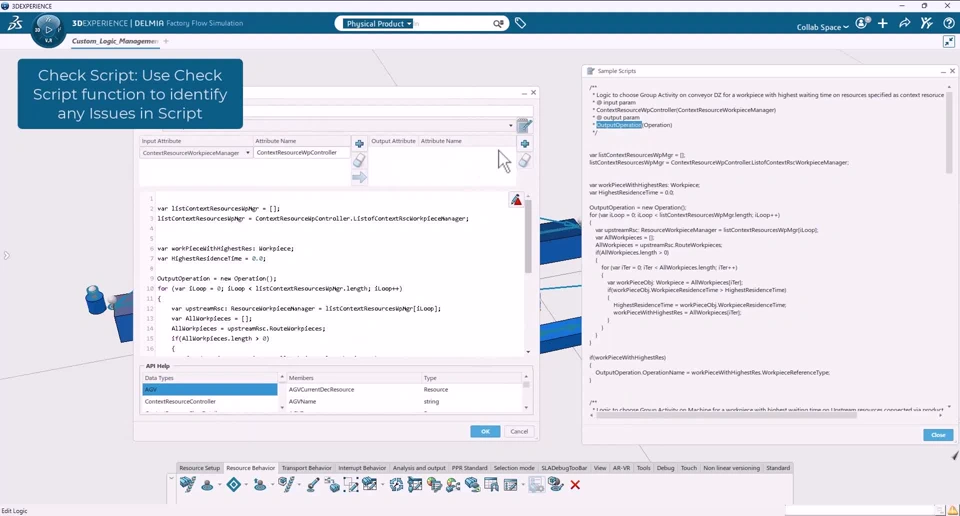
Task: Switch to the Resource Setup tab
Action: pos(200,468)
